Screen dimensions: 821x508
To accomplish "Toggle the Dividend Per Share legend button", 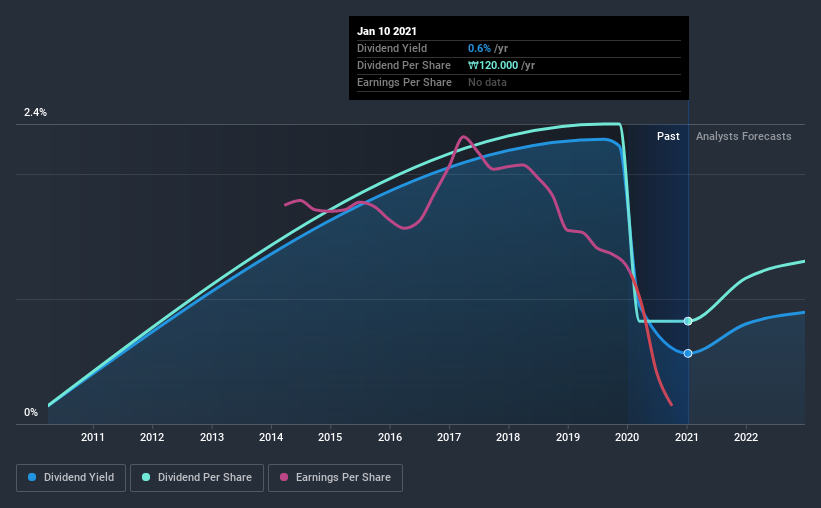I will pyautogui.click(x=197, y=478).
